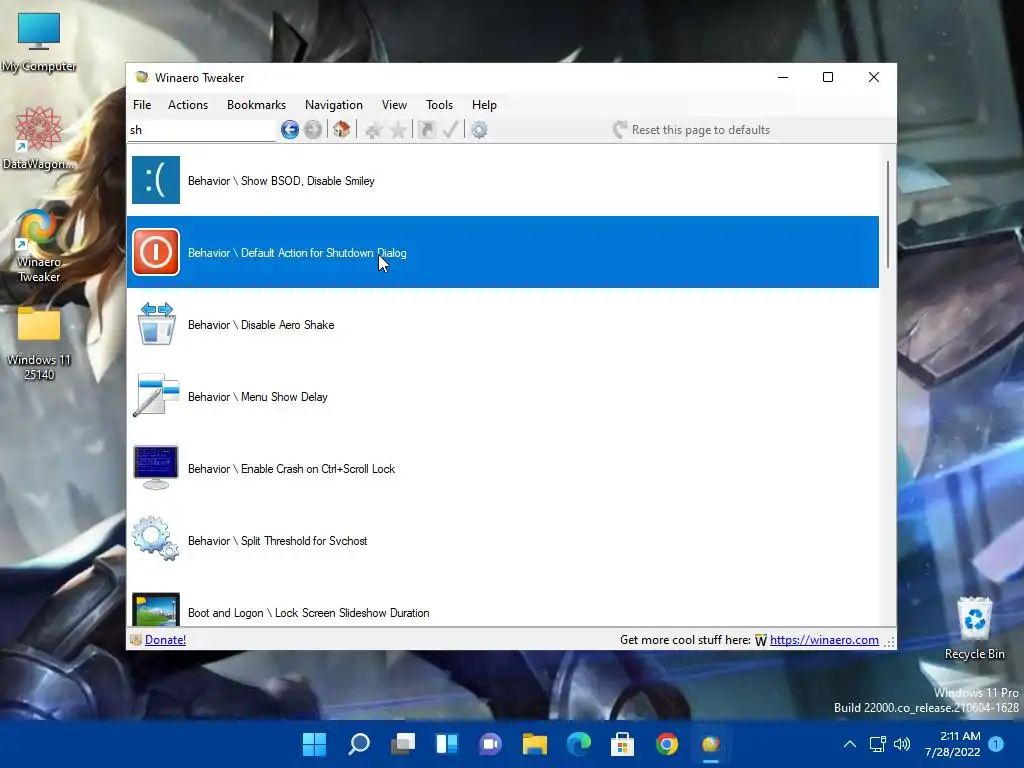Open the https://winaero.com link
Viewport: 1024px width, 768px height.
click(x=824, y=640)
